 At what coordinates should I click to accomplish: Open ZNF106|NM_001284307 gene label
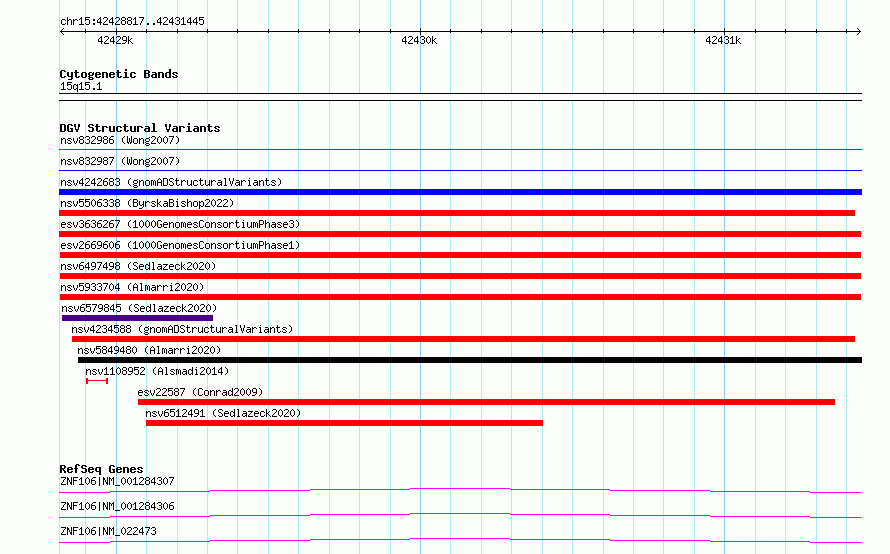(x=117, y=481)
